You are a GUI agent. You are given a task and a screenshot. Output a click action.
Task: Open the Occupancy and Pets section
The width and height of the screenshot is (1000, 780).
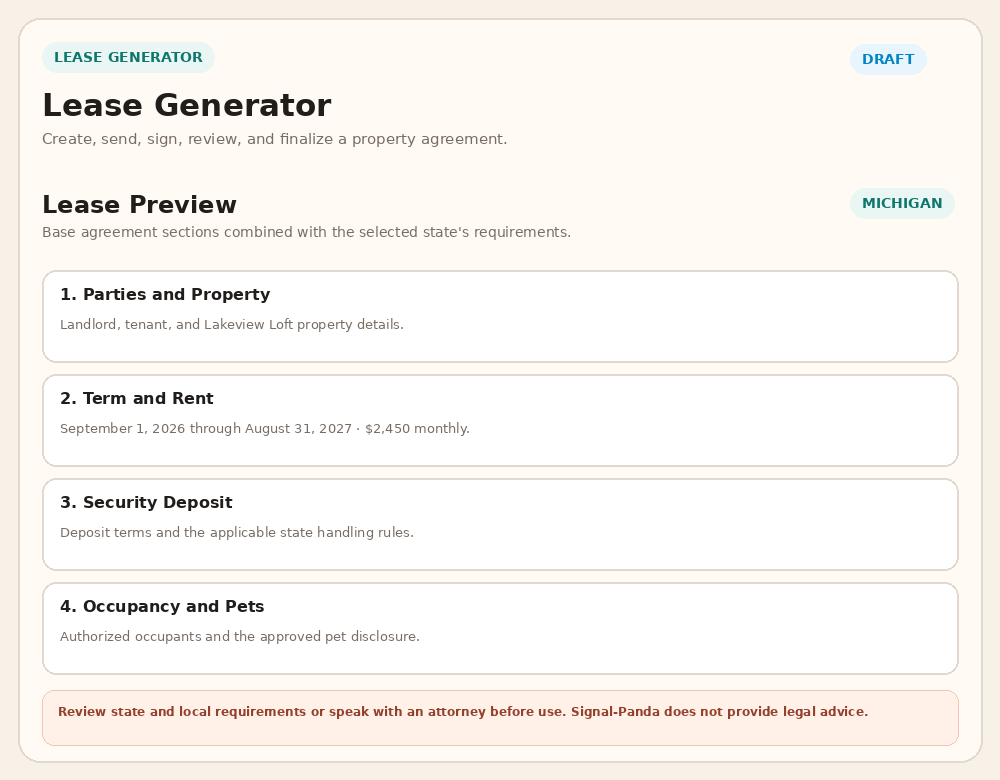500,628
